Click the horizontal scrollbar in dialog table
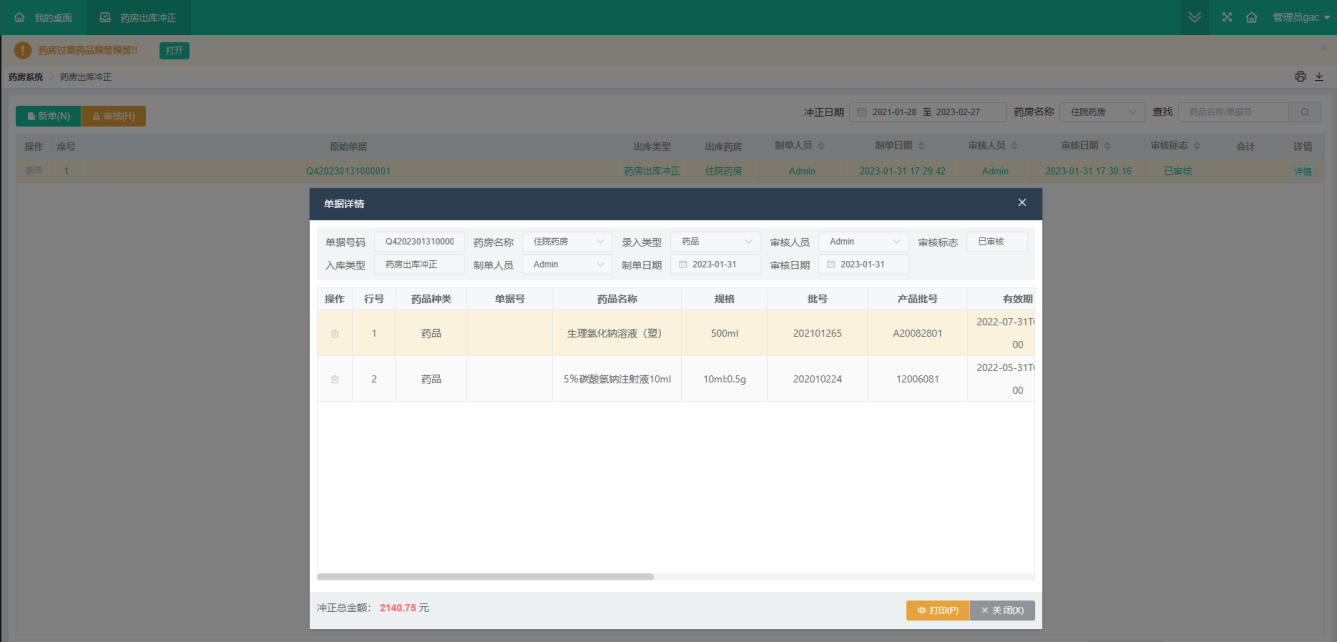The width and height of the screenshot is (1337, 642). pyautogui.click(x=485, y=577)
